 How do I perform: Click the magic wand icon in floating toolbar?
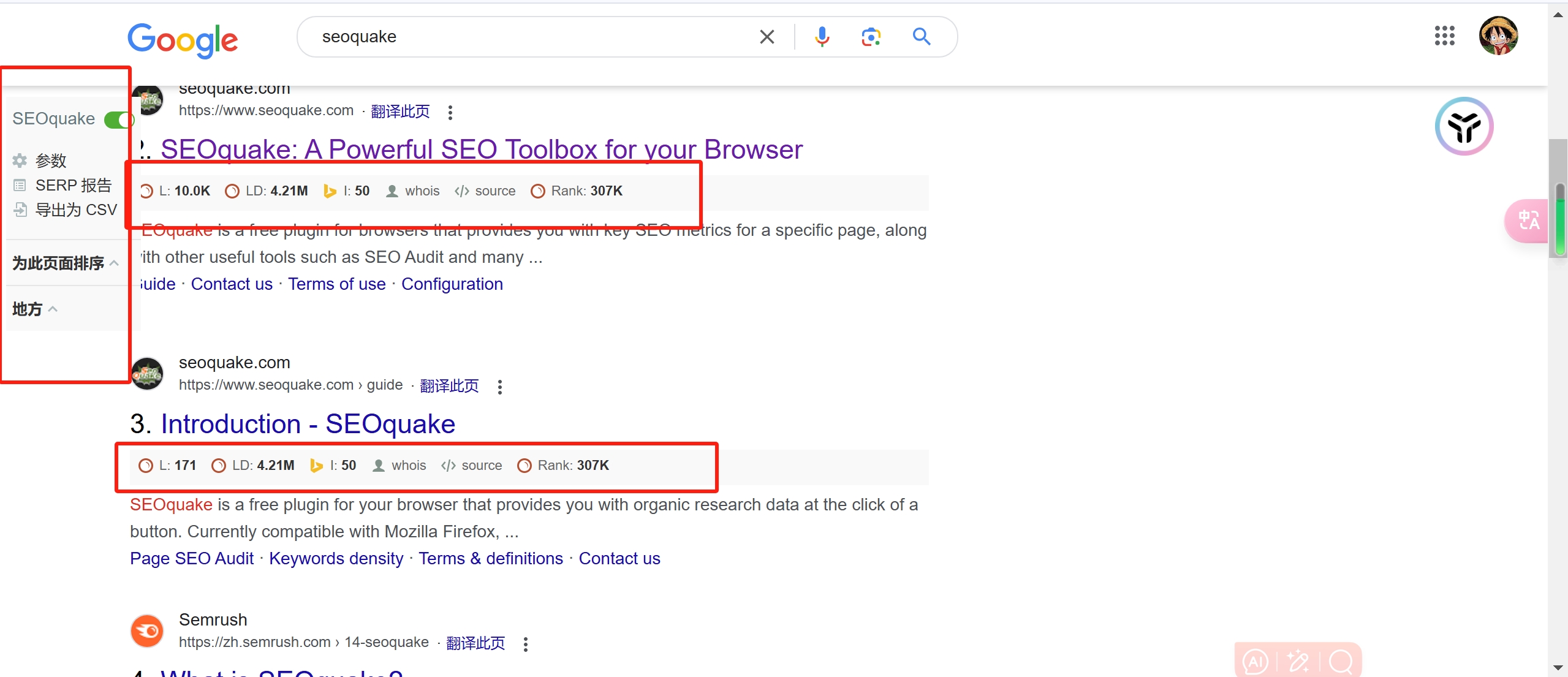[1298, 662]
